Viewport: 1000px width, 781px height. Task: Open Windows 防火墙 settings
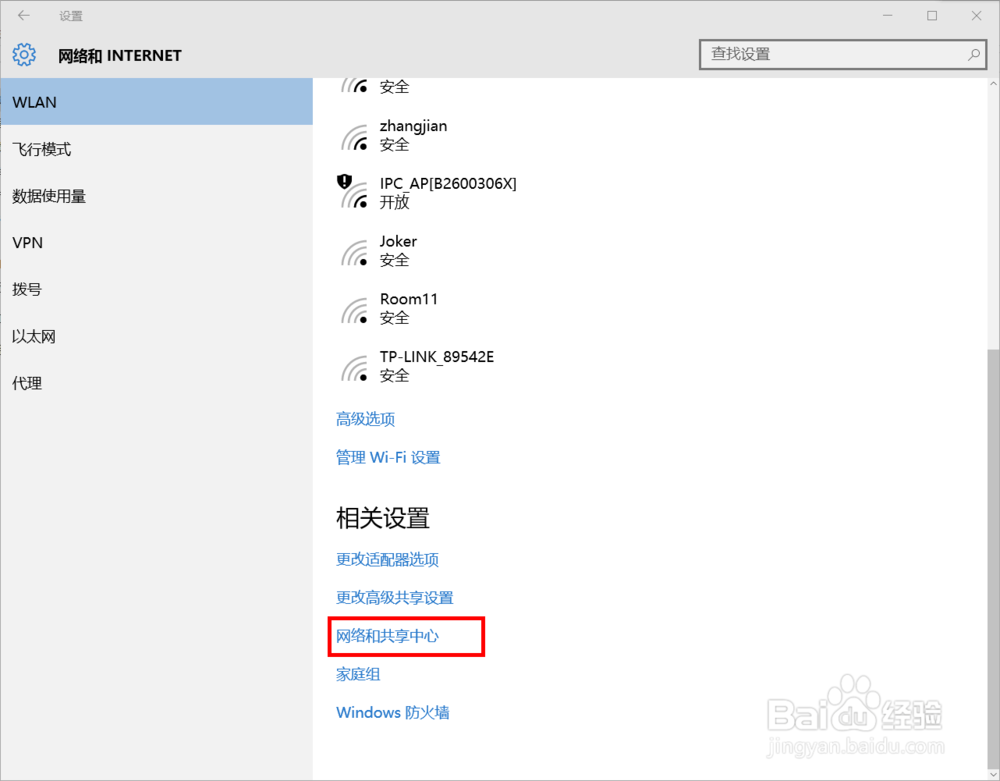click(392, 712)
